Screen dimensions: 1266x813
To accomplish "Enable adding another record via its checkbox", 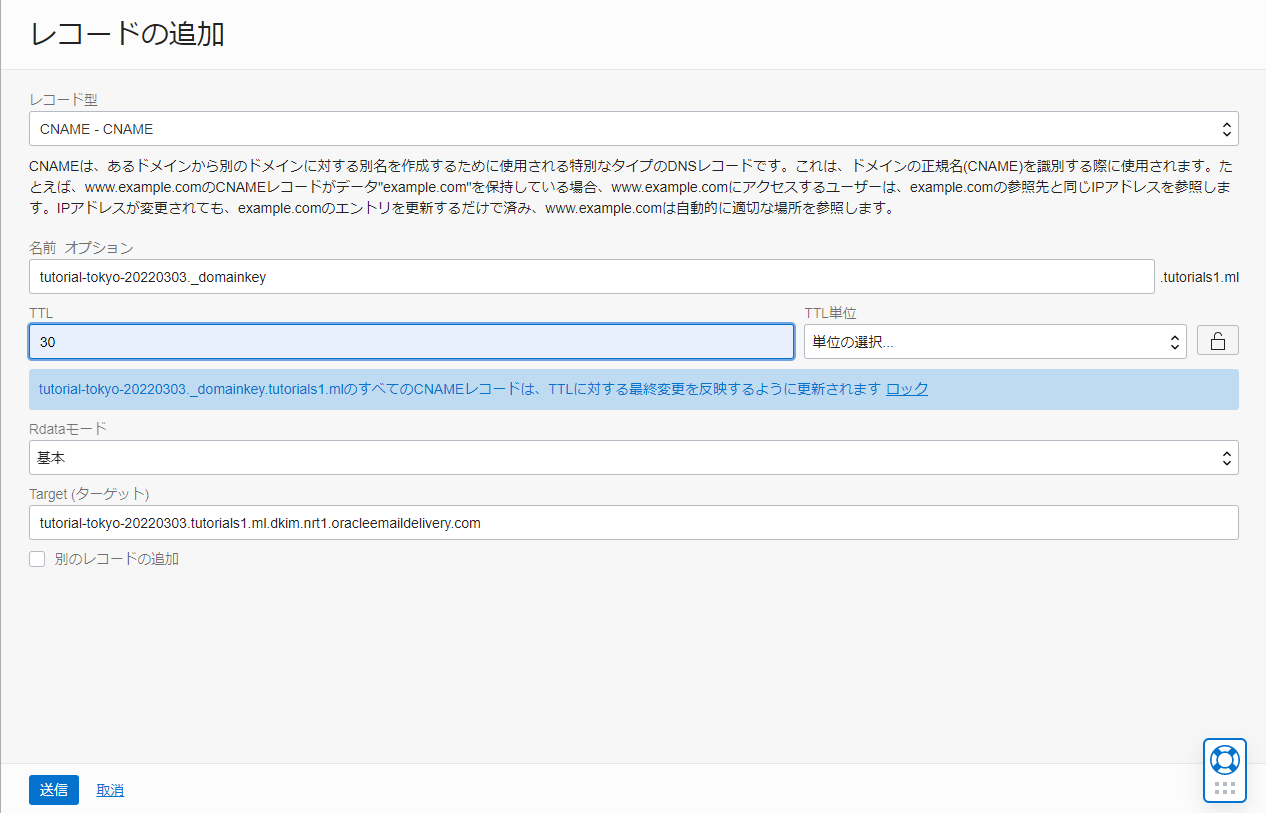I will (37, 559).
